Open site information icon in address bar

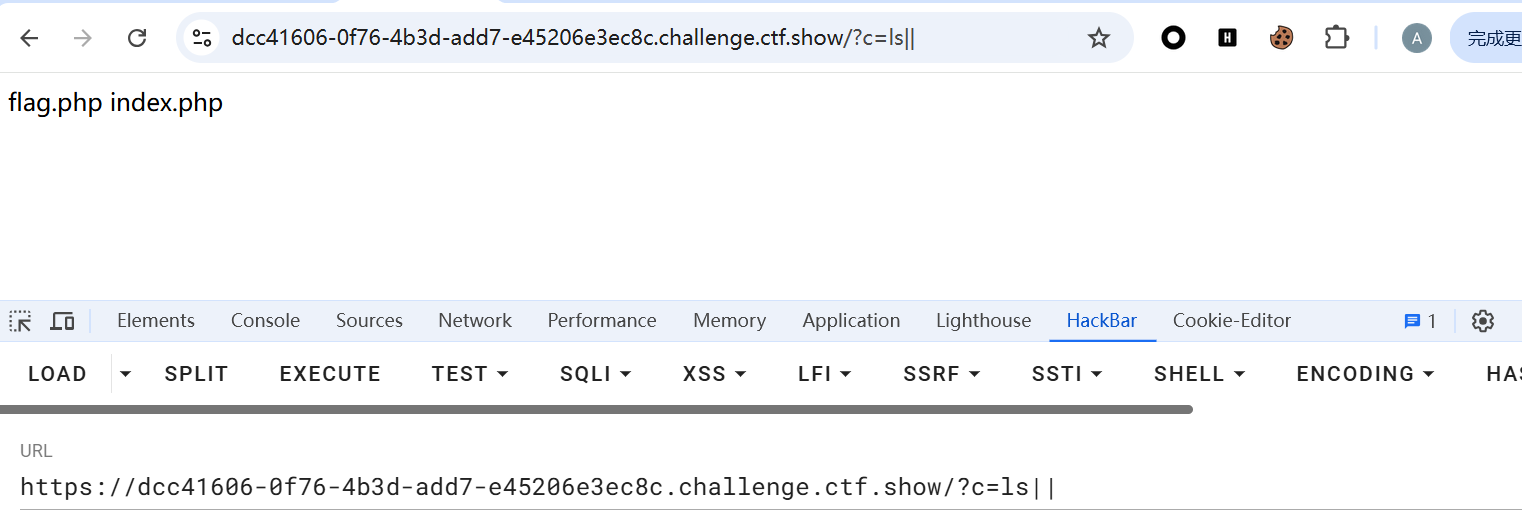click(x=202, y=38)
